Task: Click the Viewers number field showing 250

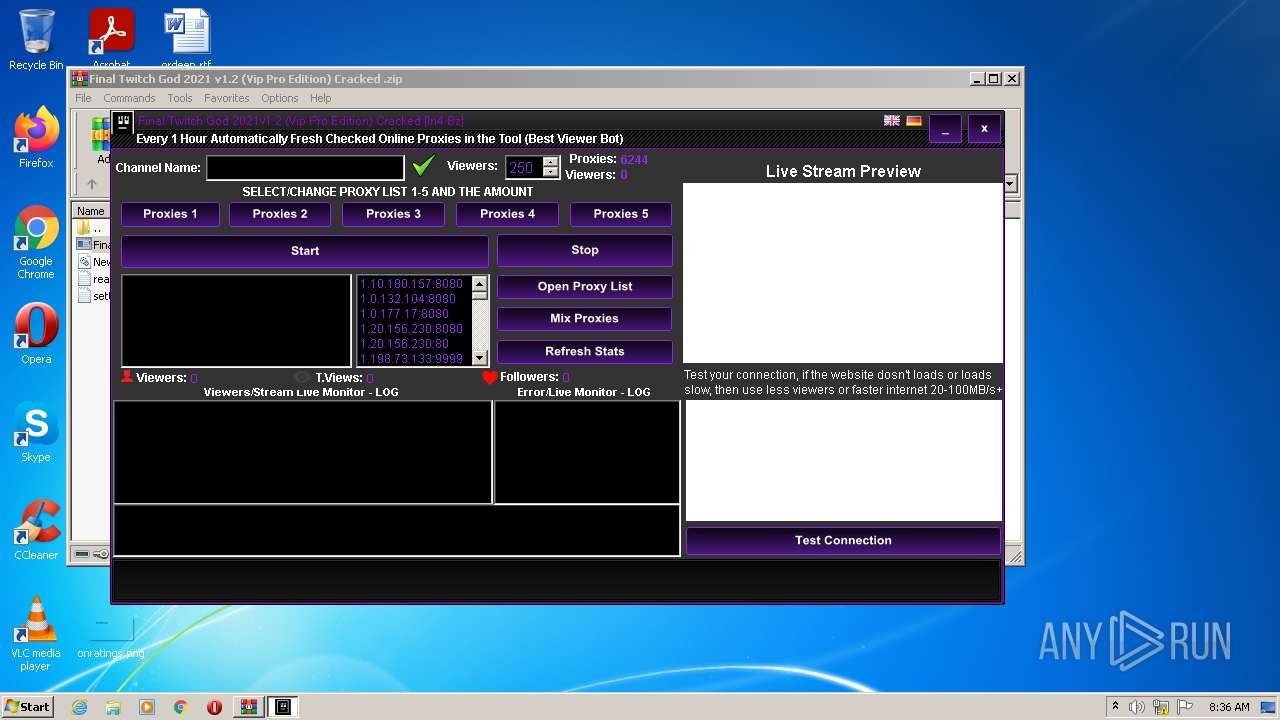Action: point(524,168)
